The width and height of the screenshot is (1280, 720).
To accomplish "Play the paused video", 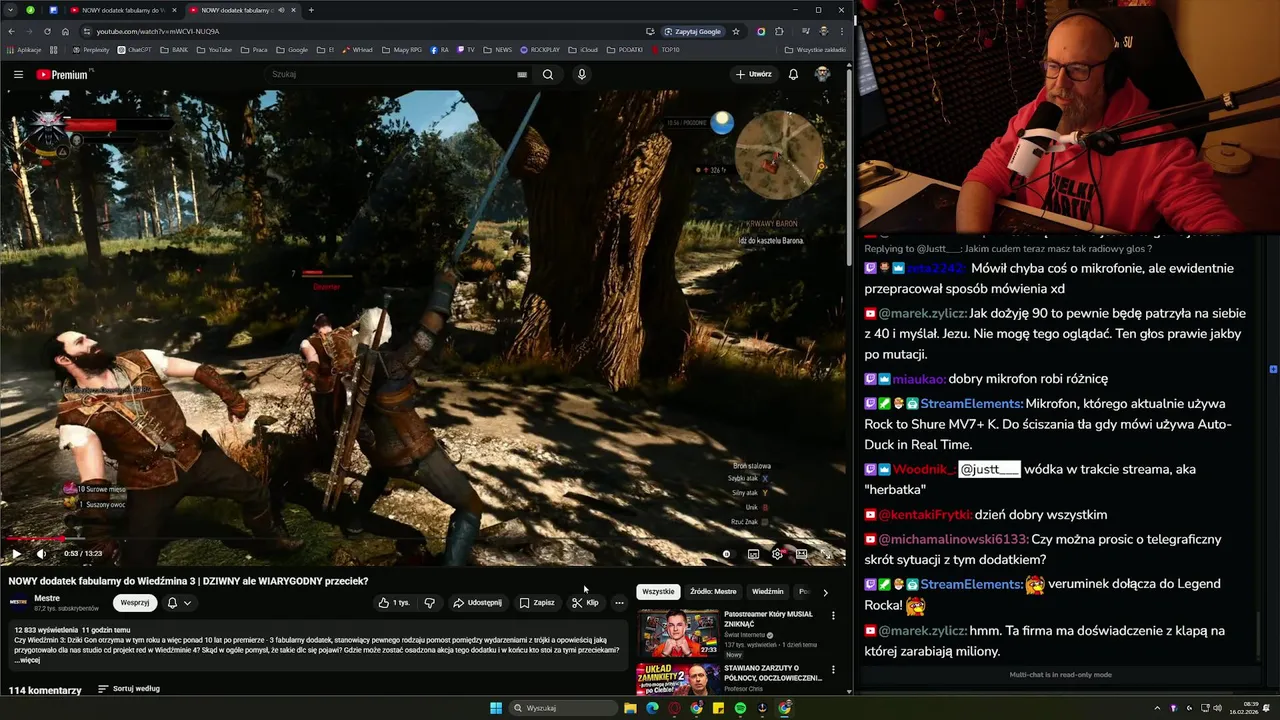I will [x=16, y=553].
